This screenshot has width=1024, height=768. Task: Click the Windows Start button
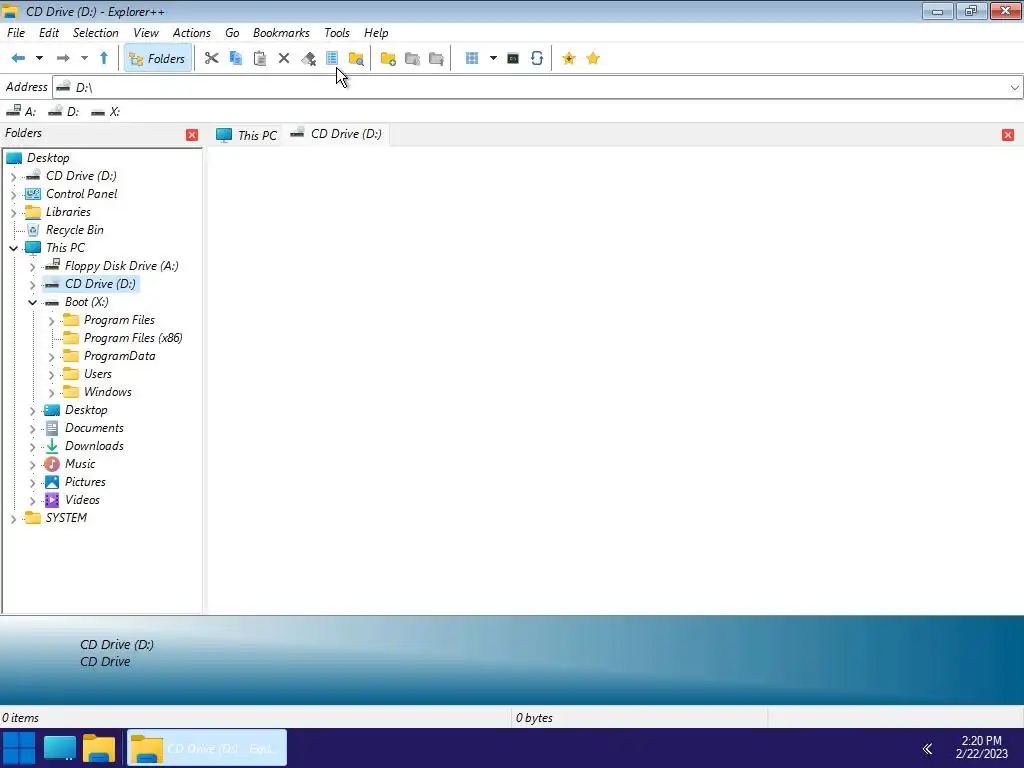(19, 748)
